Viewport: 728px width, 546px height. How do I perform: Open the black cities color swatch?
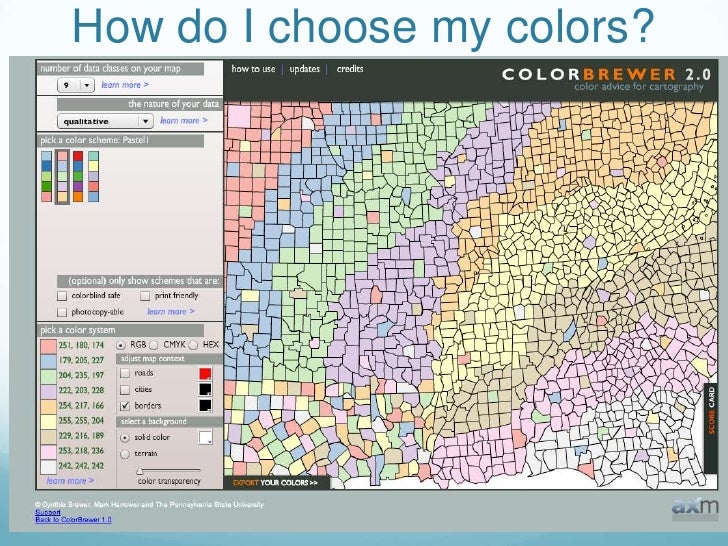(x=205, y=389)
